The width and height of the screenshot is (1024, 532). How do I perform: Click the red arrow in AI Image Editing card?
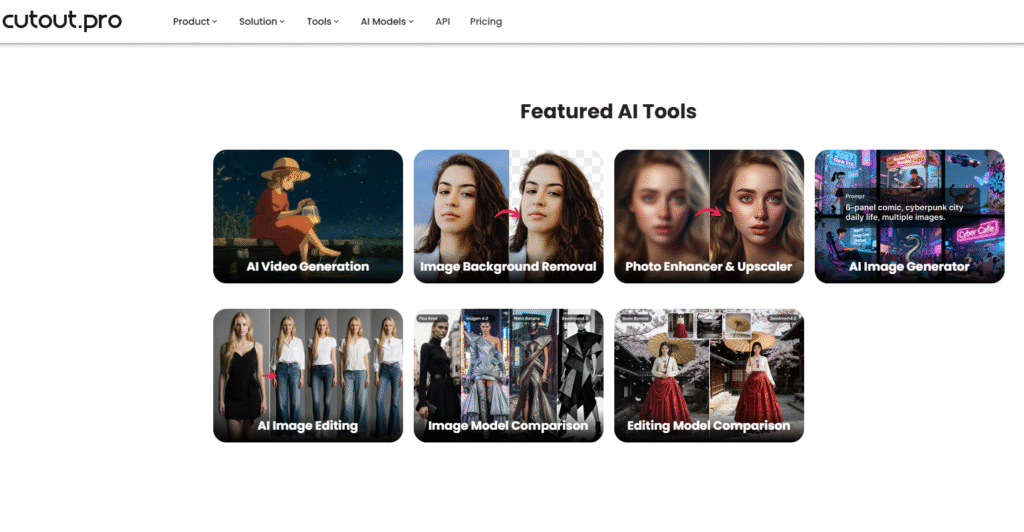coord(268,376)
